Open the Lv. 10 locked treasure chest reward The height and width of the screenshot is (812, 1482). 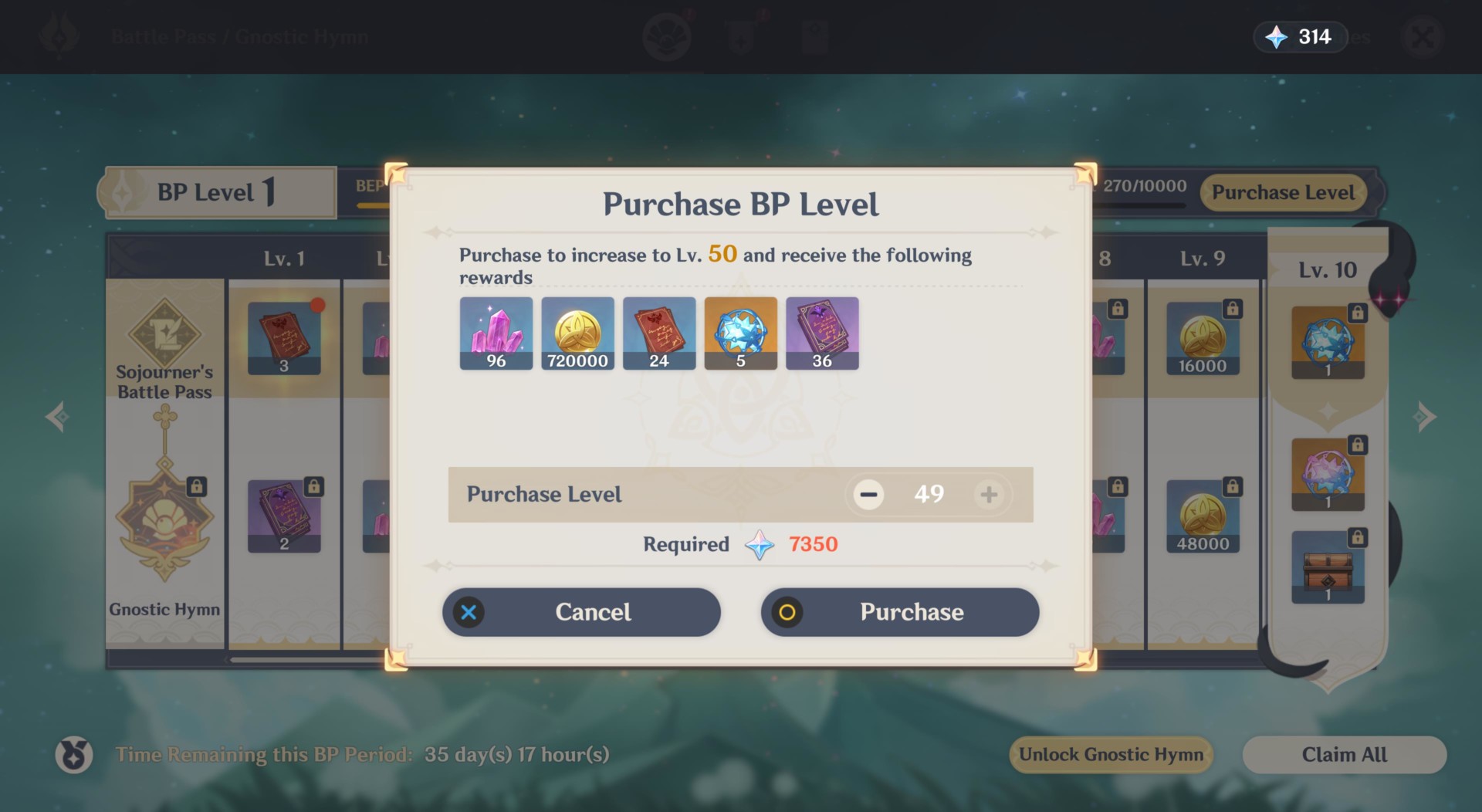coord(1328,567)
